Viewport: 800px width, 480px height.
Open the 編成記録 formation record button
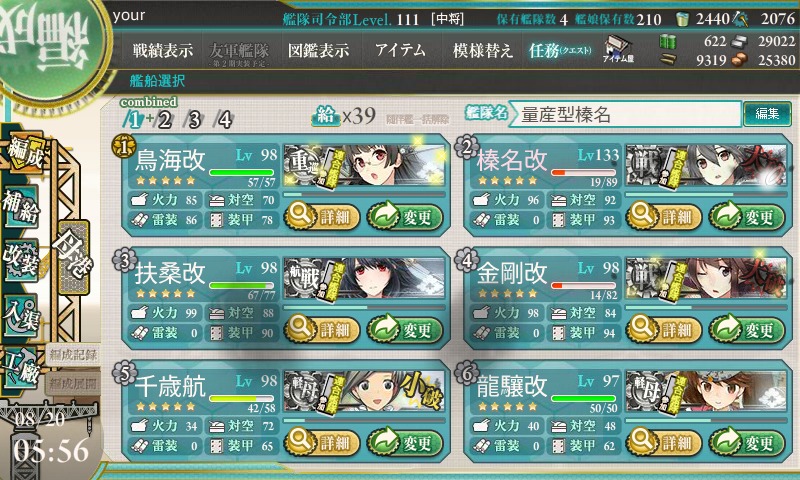coord(73,355)
